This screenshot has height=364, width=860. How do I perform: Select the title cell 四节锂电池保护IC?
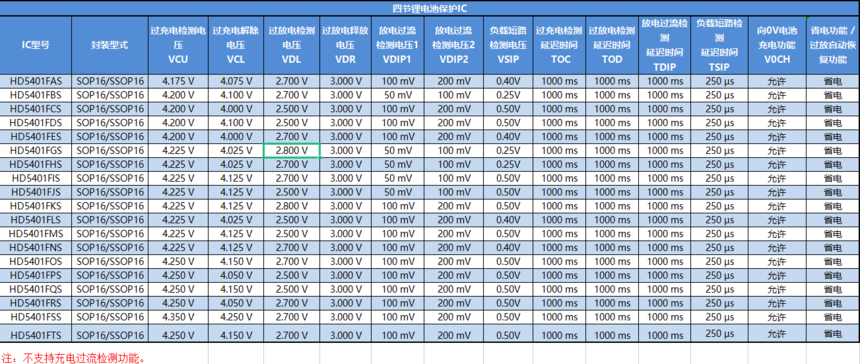point(430,8)
